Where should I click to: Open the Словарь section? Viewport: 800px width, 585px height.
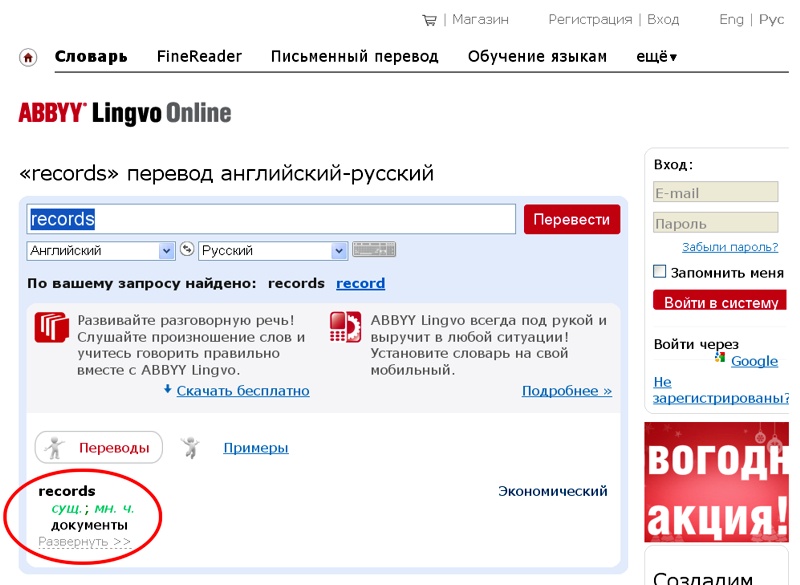point(91,57)
